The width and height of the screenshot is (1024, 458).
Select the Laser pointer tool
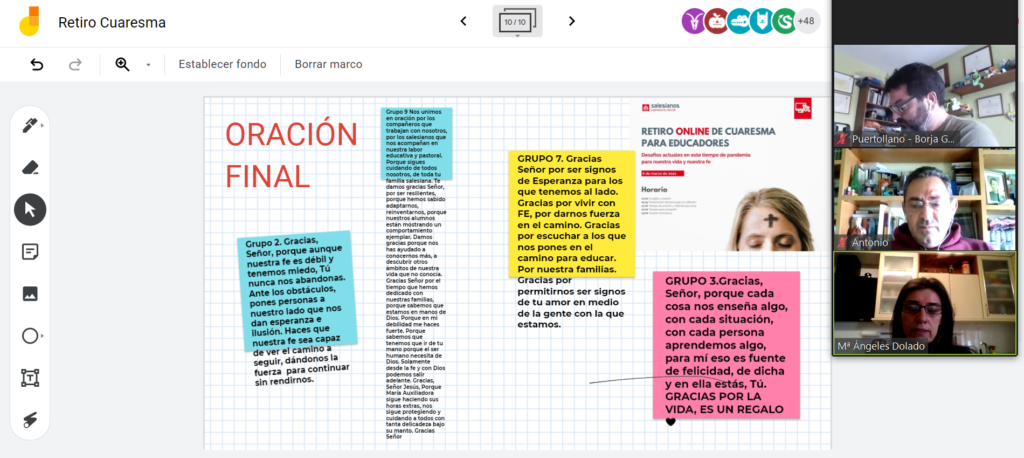pos(30,420)
